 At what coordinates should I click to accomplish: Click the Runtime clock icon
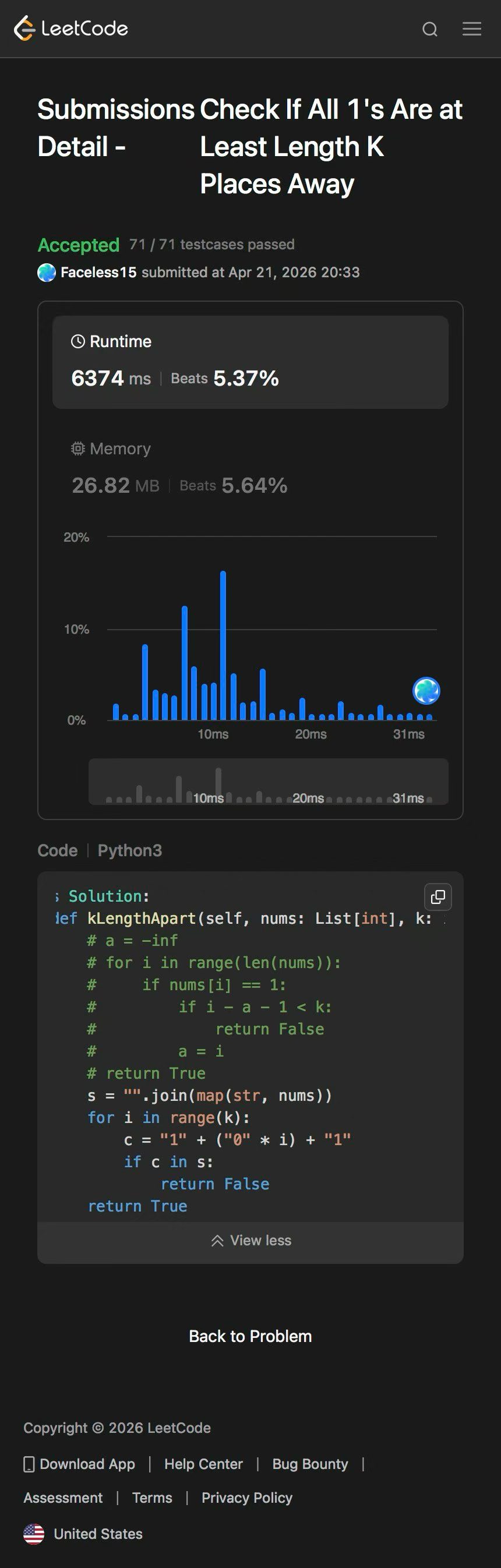click(78, 341)
